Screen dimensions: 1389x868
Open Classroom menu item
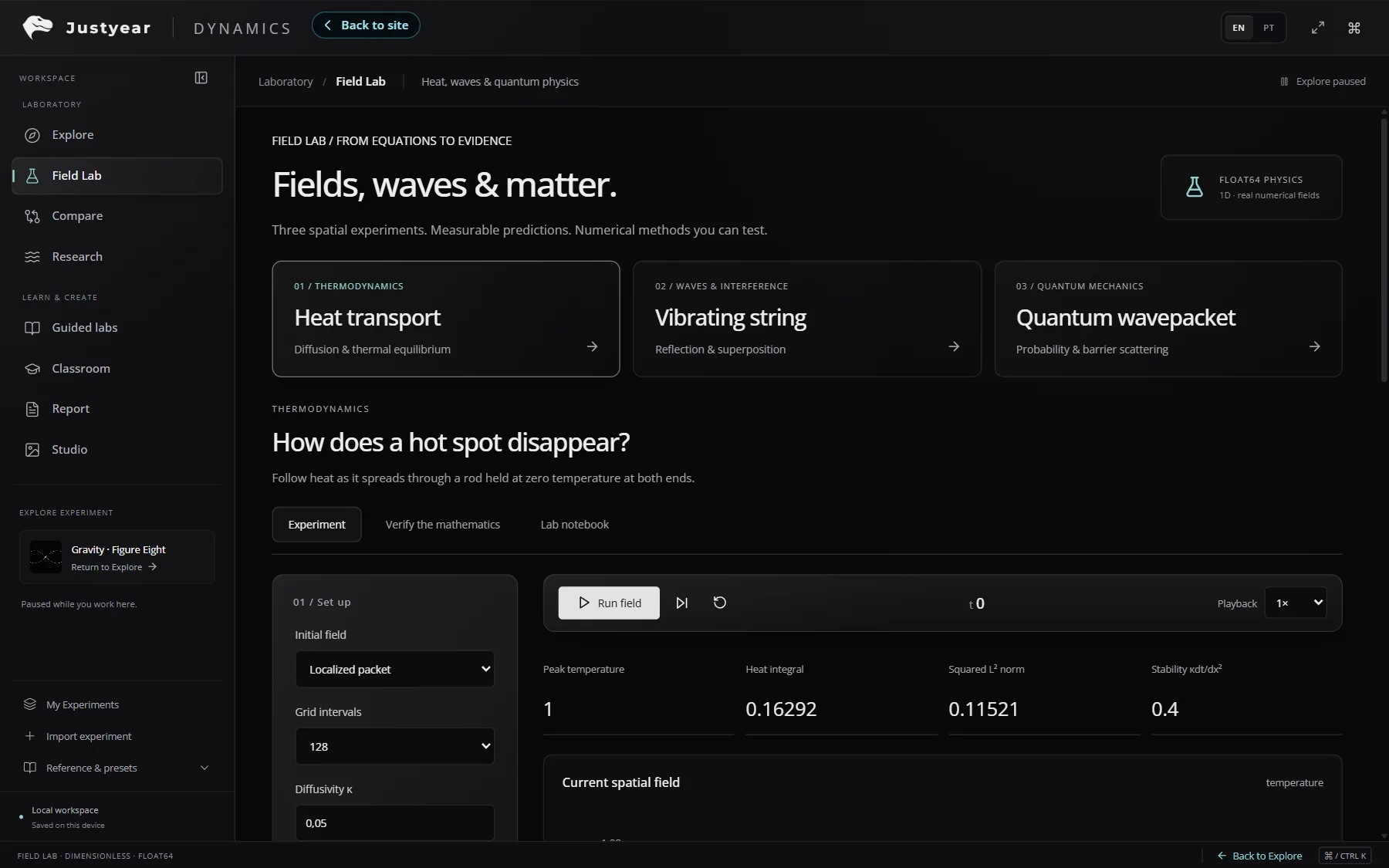117,369
